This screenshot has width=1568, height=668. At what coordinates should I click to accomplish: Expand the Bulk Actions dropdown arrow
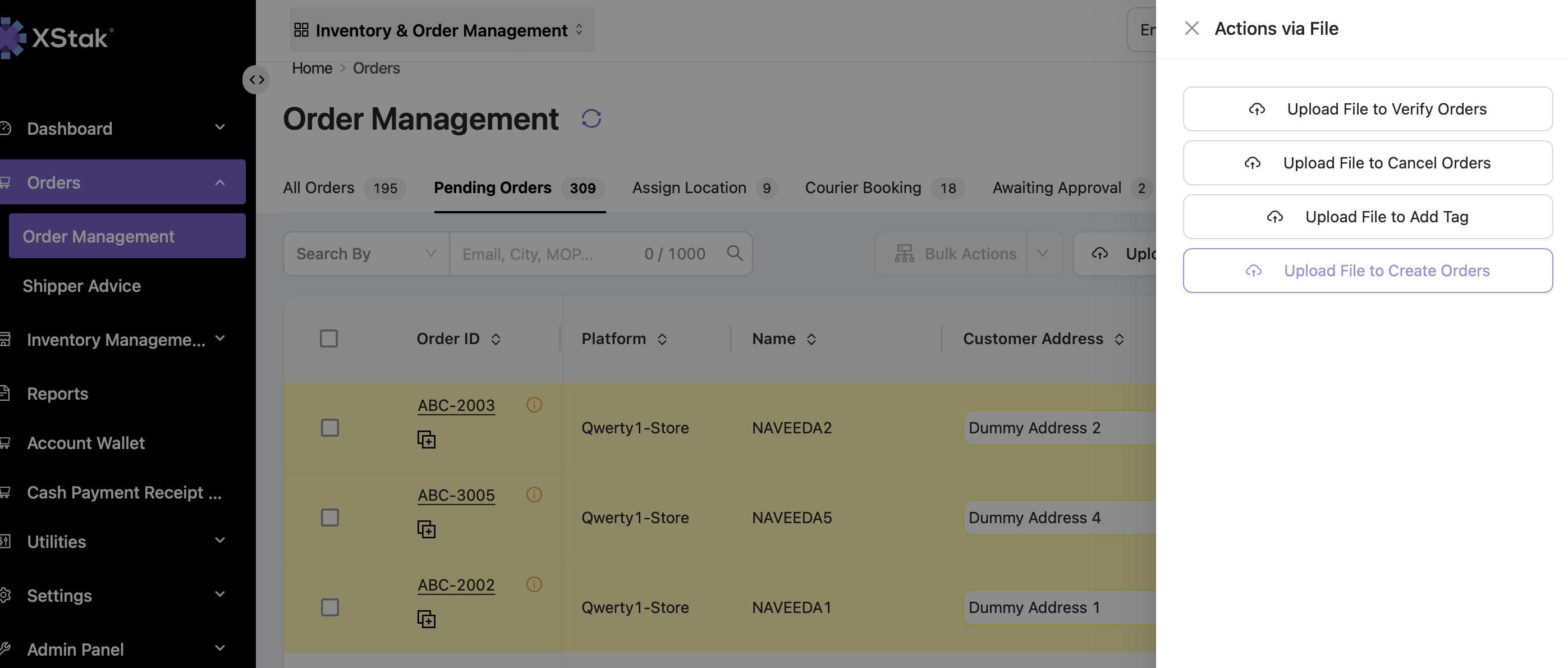[1043, 253]
